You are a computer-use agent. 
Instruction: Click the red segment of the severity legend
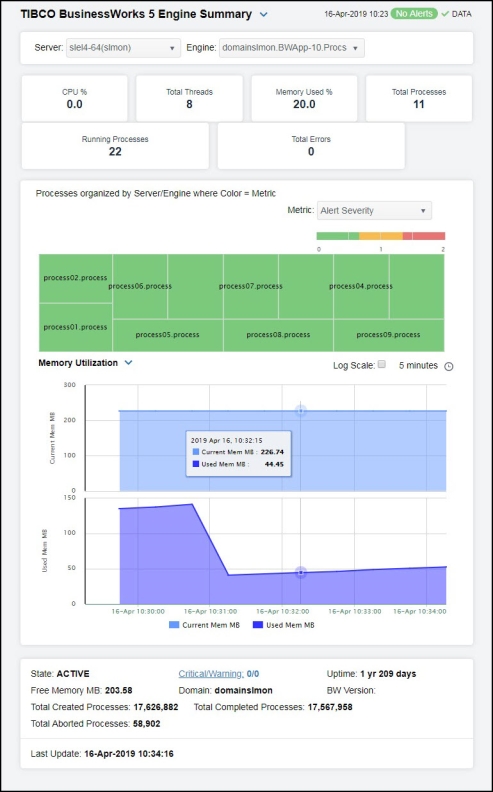[x=424, y=236]
